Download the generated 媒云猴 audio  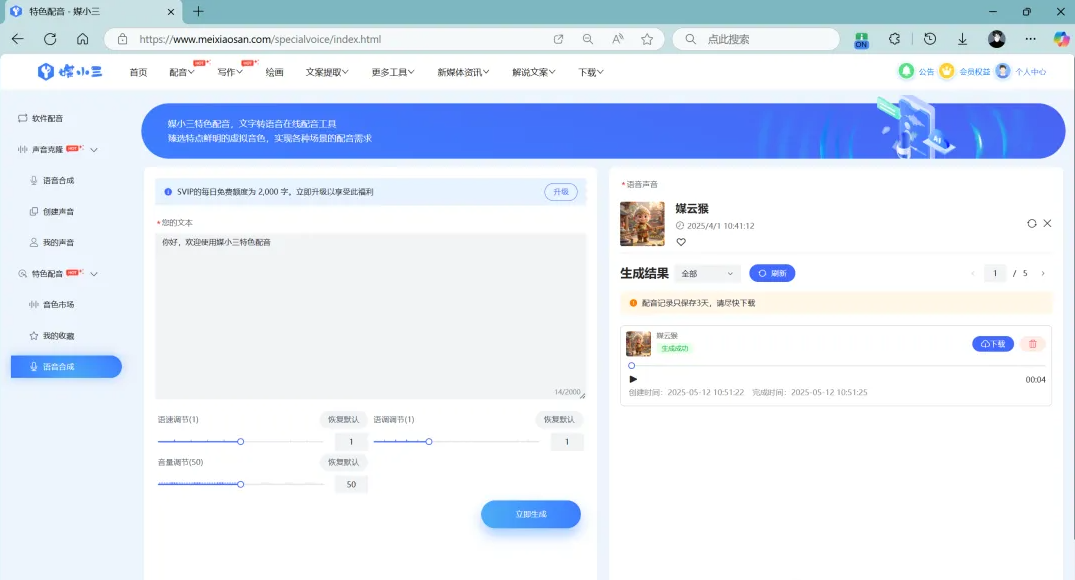pos(993,343)
